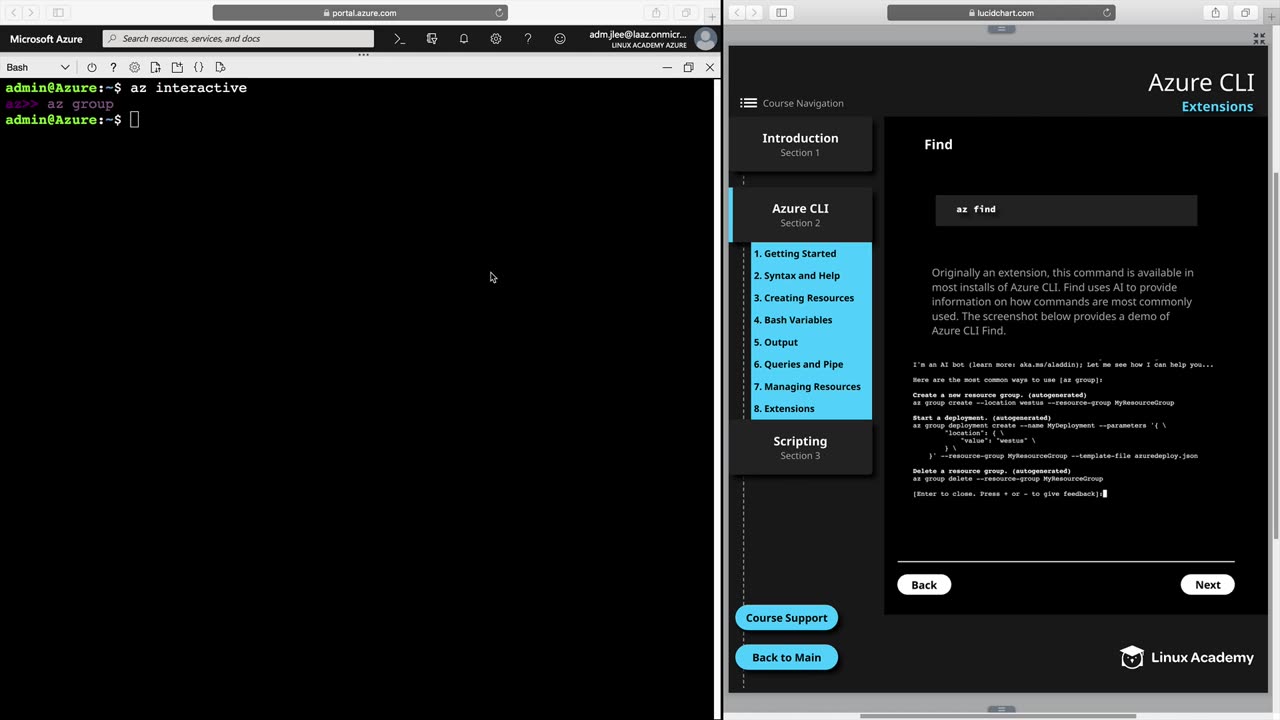Click the Extensions subtitle text
This screenshot has height=720, width=1280.
point(1217,107)
